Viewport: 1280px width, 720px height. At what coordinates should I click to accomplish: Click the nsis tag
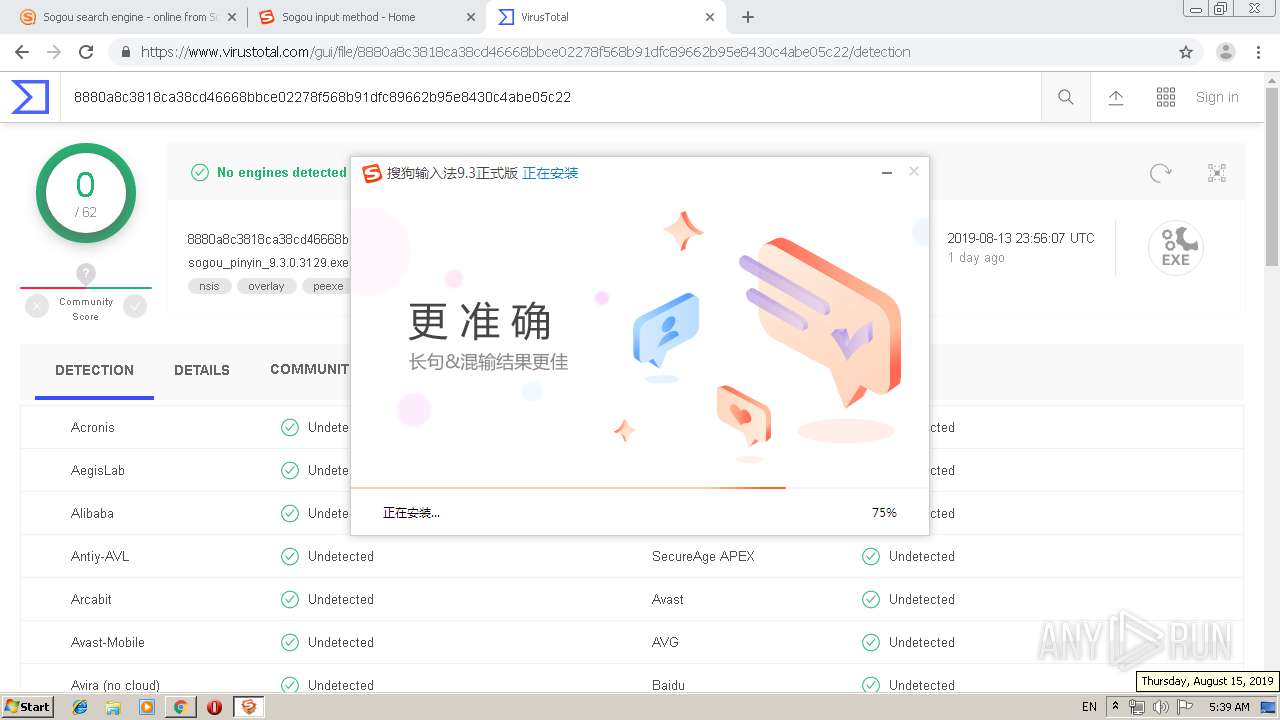[x=209, y=286]
